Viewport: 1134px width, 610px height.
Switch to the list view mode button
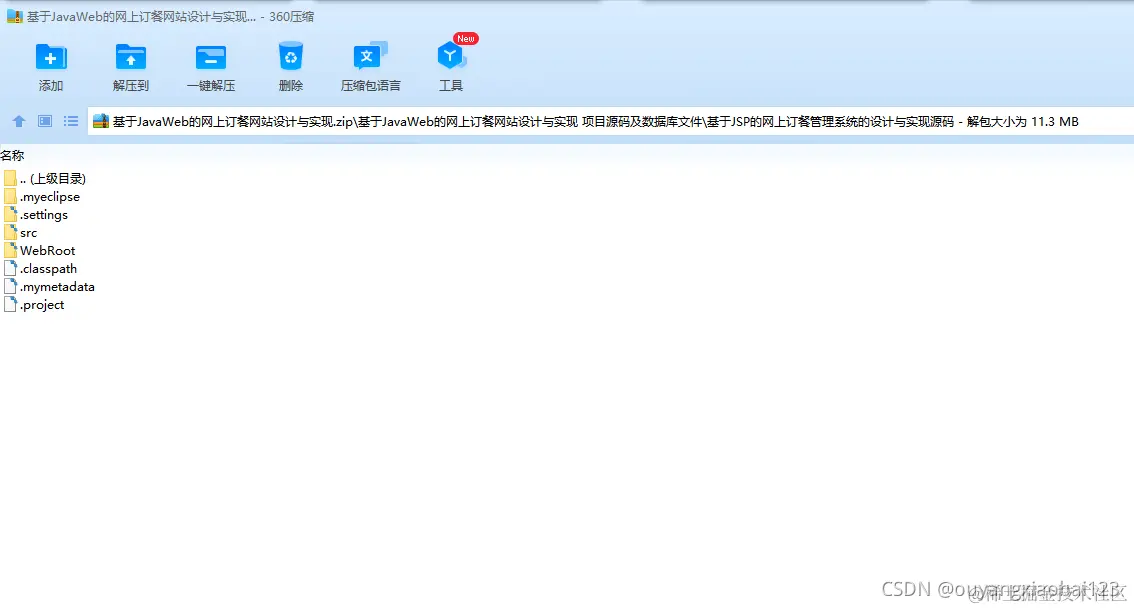pos(71,121)
